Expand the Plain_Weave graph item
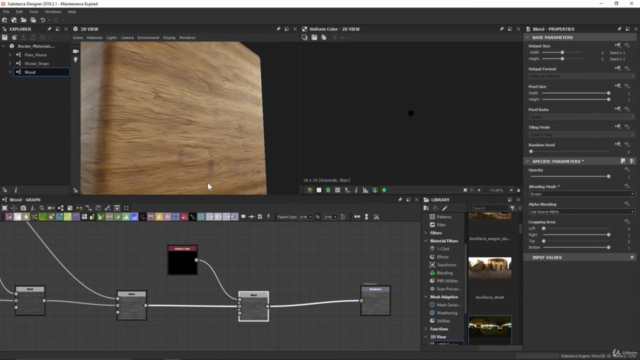The image size is (640, 360). click(x=10, y=55)
